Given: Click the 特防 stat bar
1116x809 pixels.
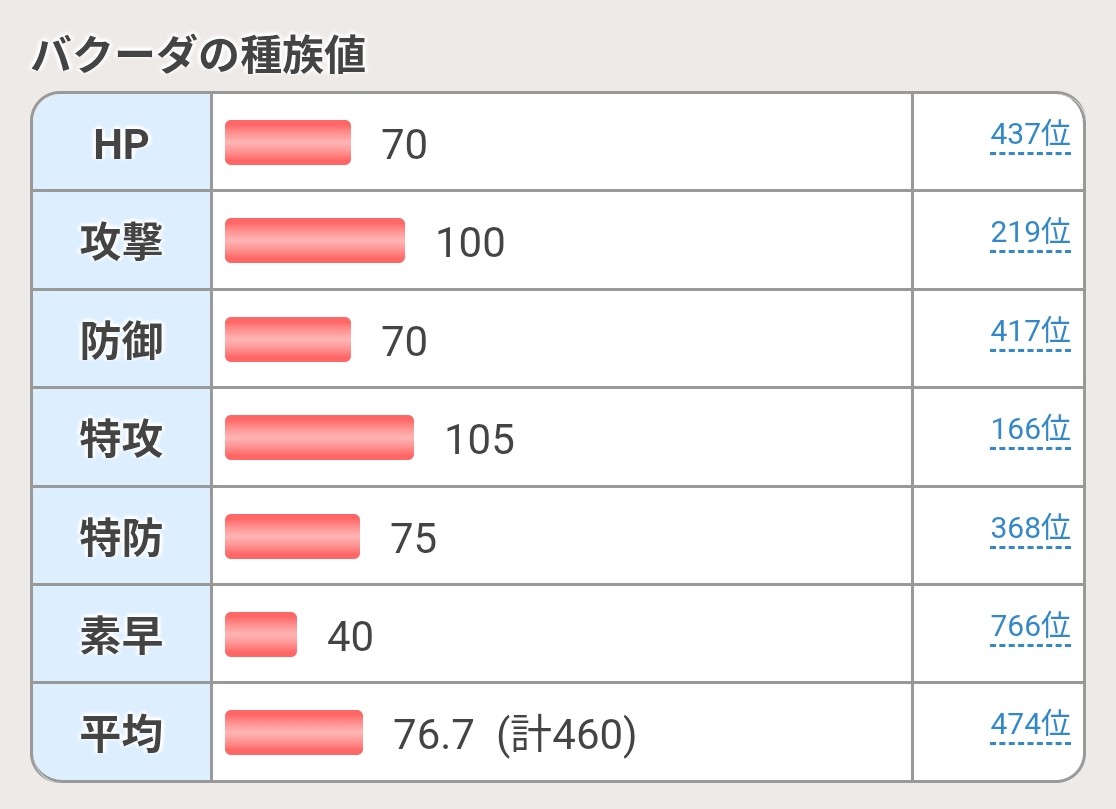Looking at the screenshot, I should (x=292, y=536).
